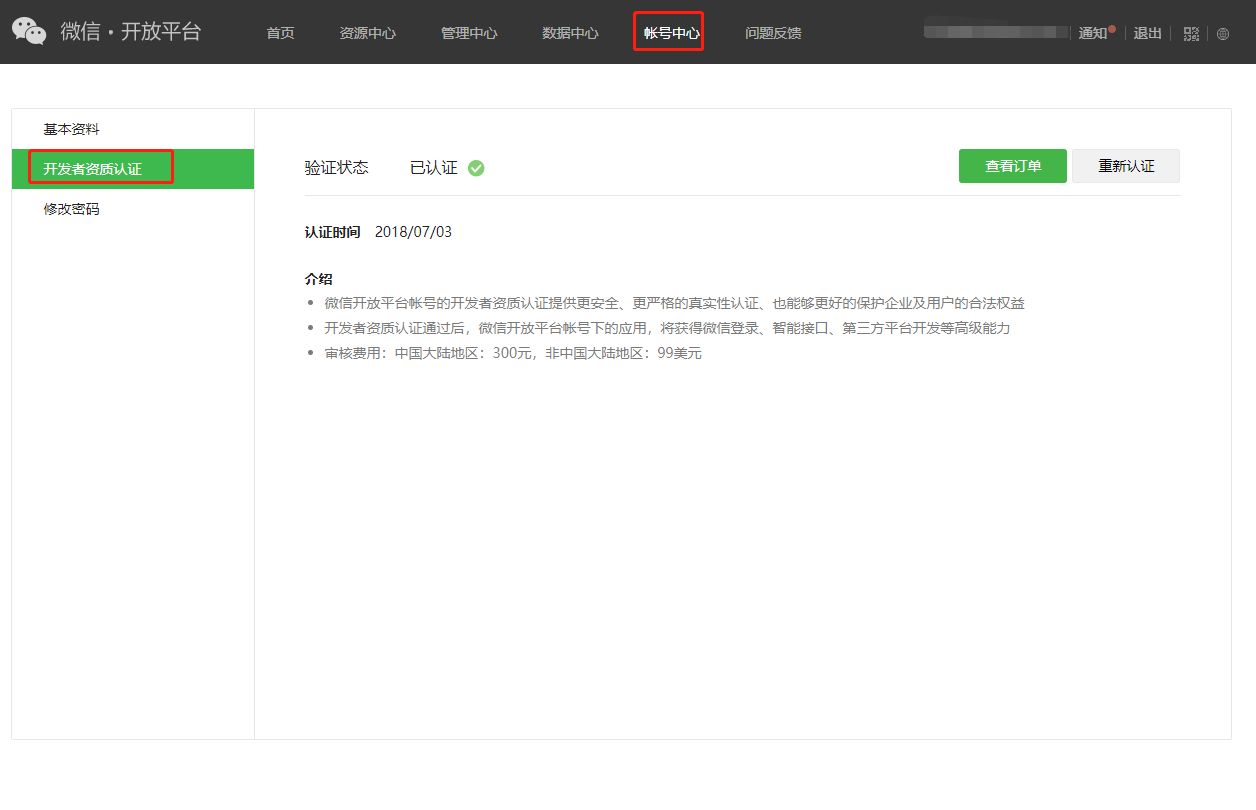Image resolution: width=1256 pixels, height=810 pixels.
Task: Click the bullet line starting 开发者资质认证通过后
Action: pos(667,328)
